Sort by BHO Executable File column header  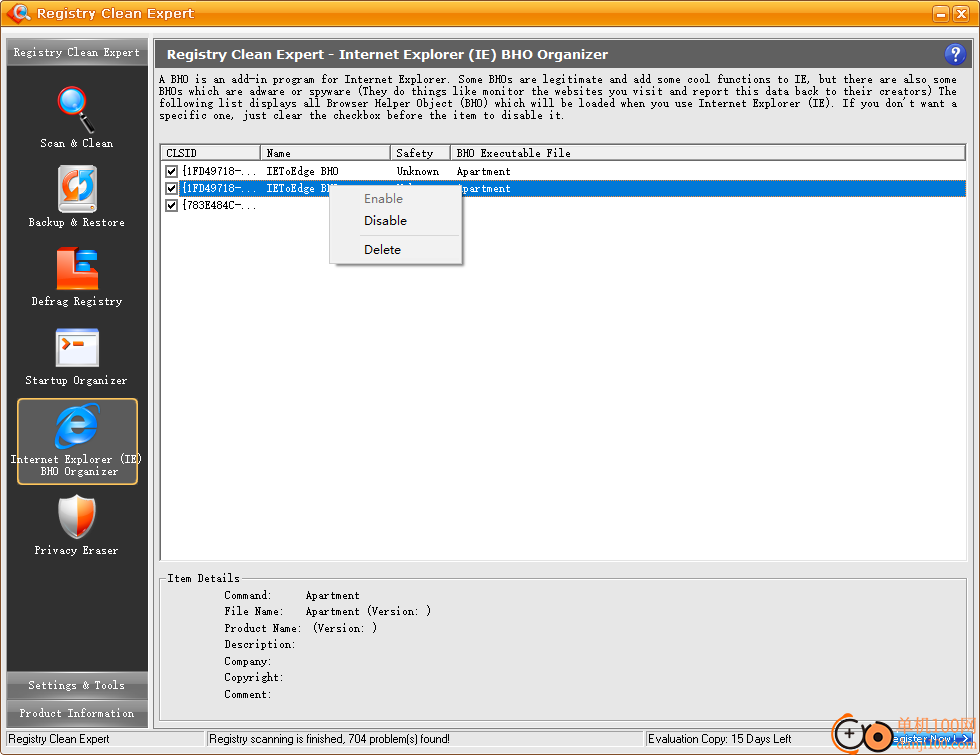(708, 153)
